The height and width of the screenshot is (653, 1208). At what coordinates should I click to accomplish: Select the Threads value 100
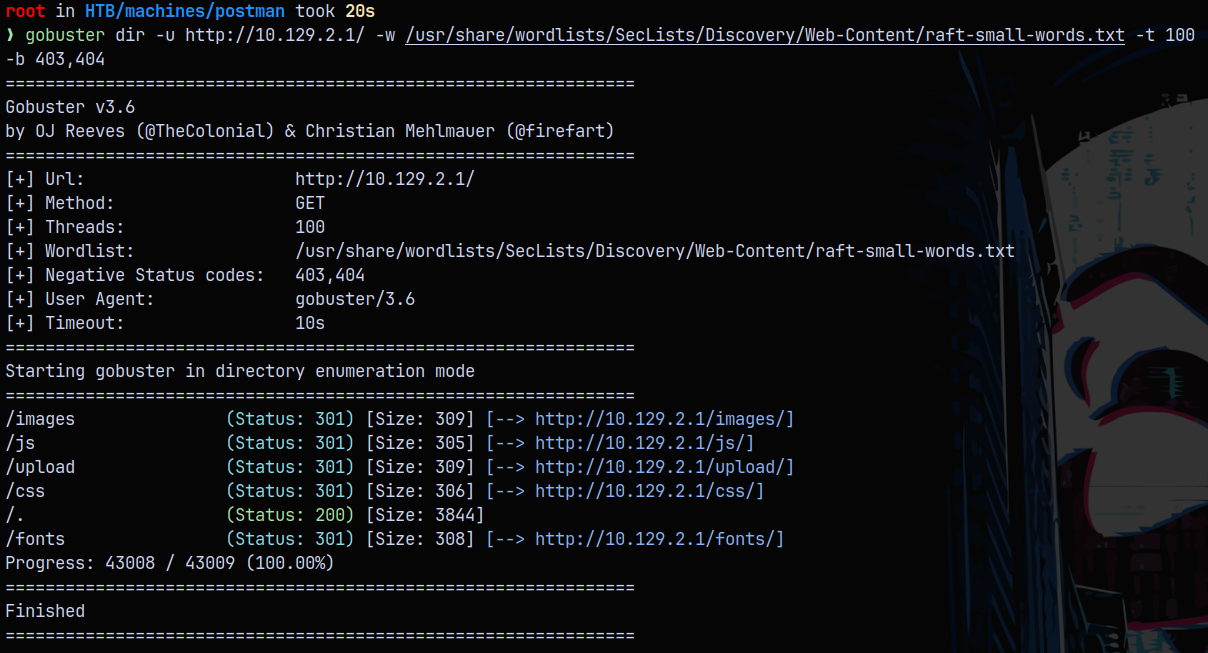point(310,227)
